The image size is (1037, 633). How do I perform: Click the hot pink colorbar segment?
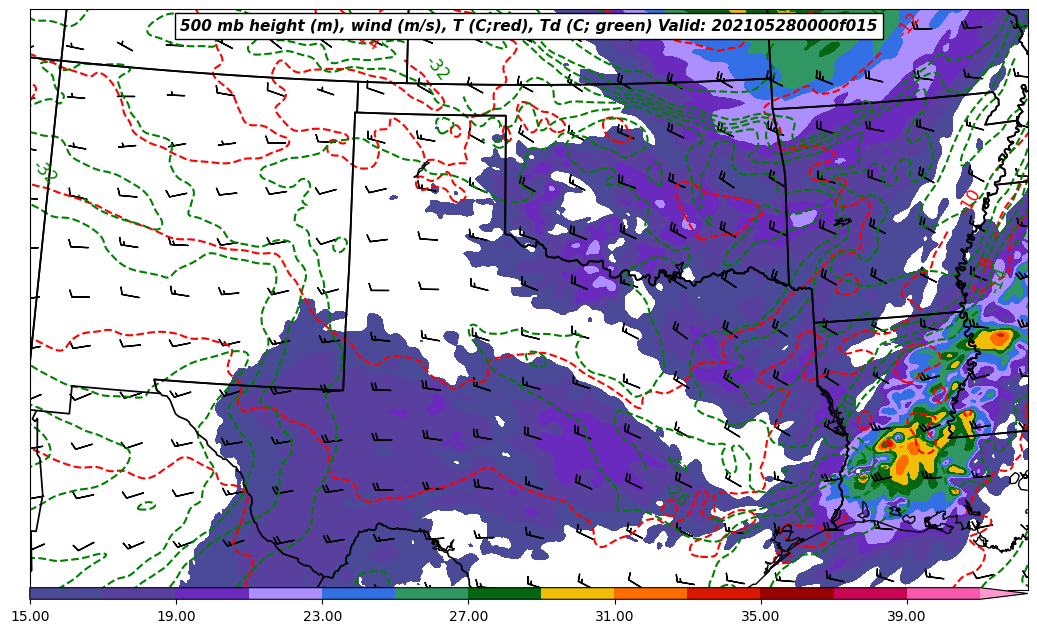pos(942,593)
